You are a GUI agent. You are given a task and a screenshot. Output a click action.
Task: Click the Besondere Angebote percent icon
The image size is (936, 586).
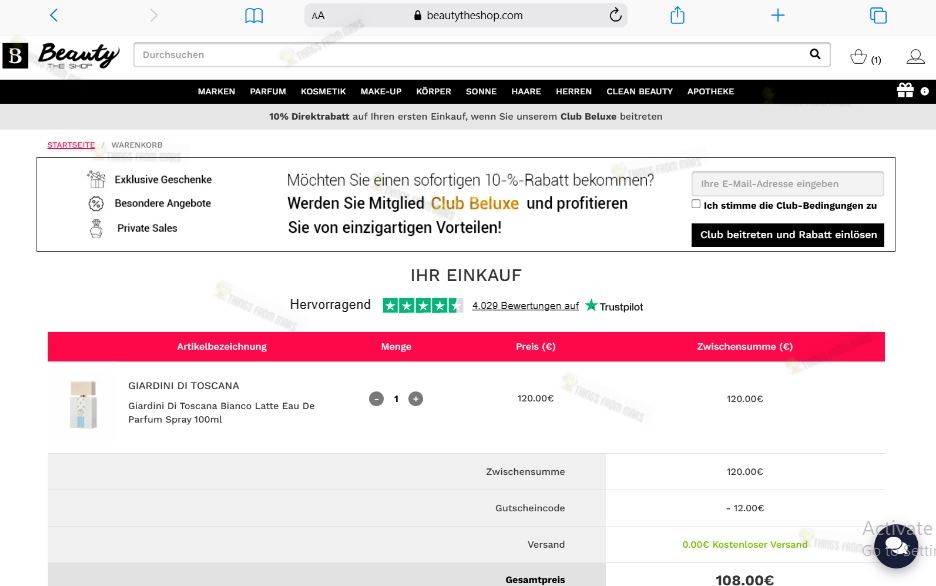click(96, 203)
